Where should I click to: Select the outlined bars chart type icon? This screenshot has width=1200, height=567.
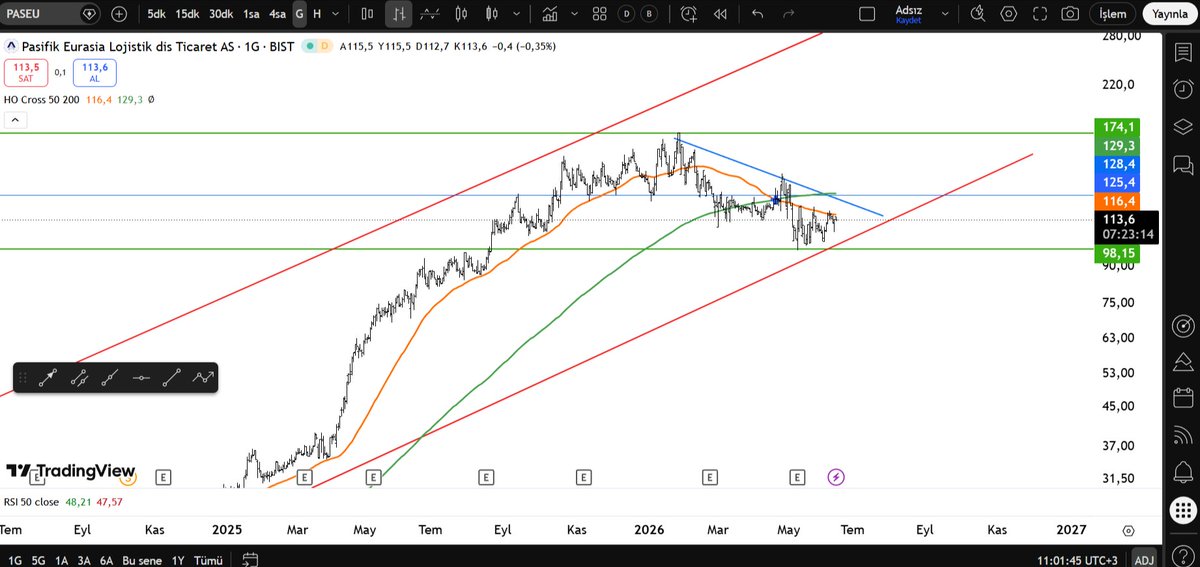[368, 14]
